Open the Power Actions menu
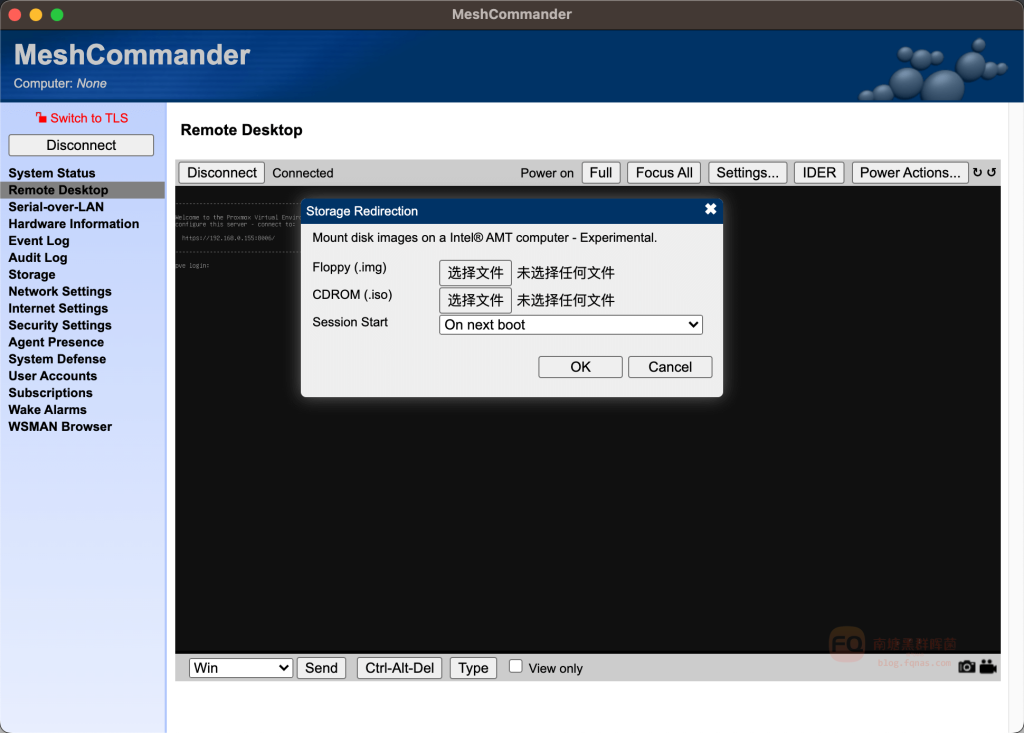The image size is (1024, 733). 910,173
